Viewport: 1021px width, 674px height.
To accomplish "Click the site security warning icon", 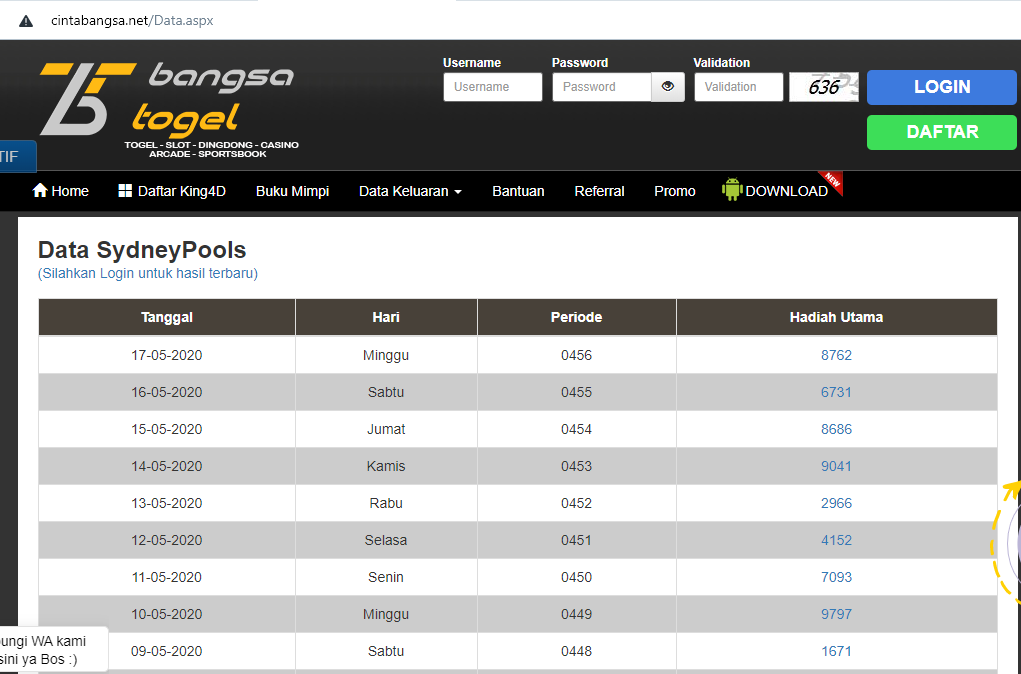I will (x=25, y=21).
